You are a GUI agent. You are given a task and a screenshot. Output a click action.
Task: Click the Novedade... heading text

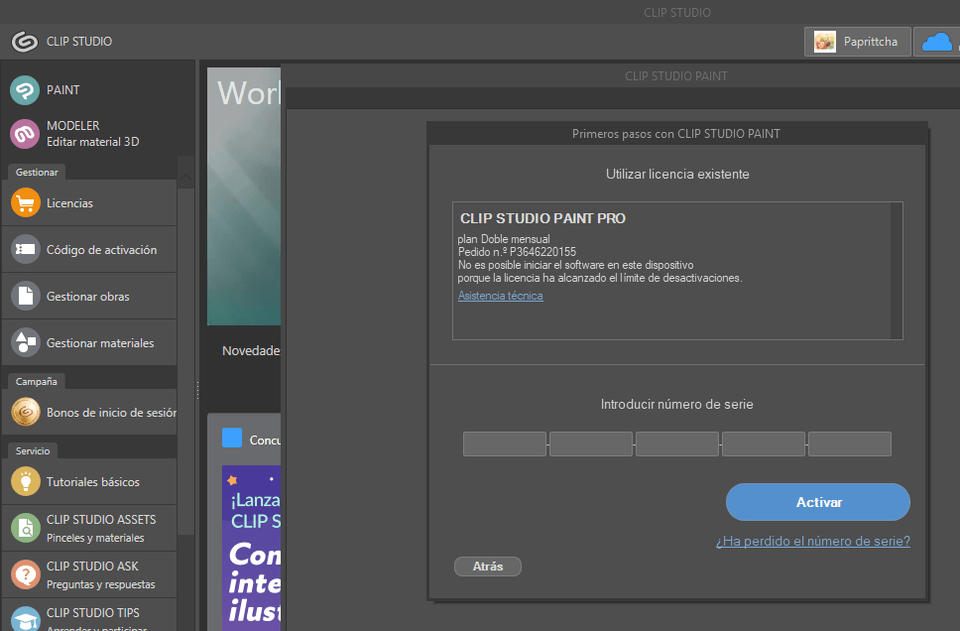point(251,351)
